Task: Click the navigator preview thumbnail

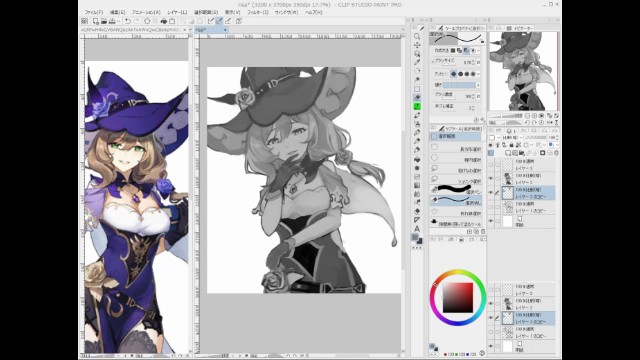Action: coord(523,71)
